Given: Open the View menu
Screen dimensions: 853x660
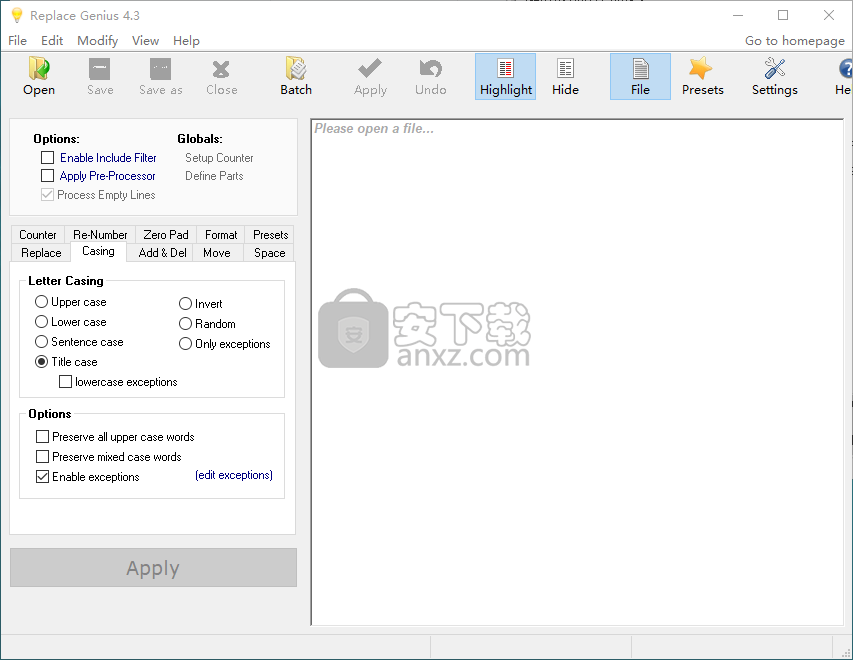Looking at the screenshot, I should pyautogui.click(x=145, y=41).
